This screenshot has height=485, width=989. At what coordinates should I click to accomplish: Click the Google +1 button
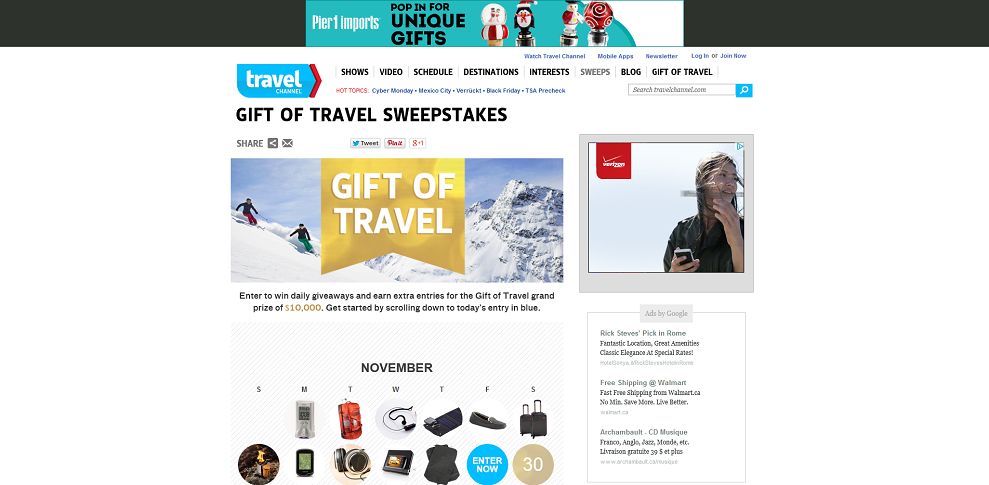click(x=418, y=143)
